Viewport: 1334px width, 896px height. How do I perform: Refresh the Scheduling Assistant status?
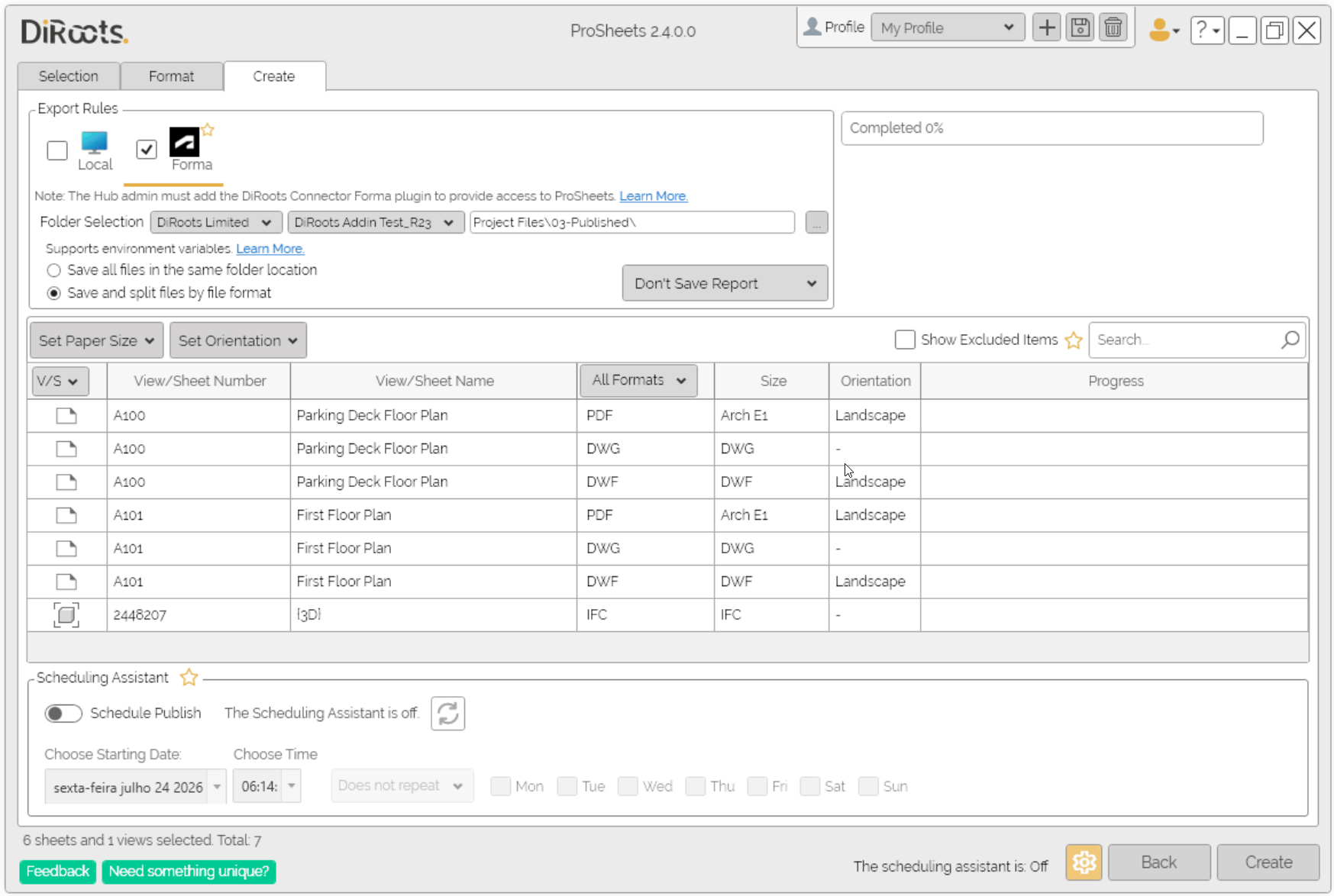[447, 714]
